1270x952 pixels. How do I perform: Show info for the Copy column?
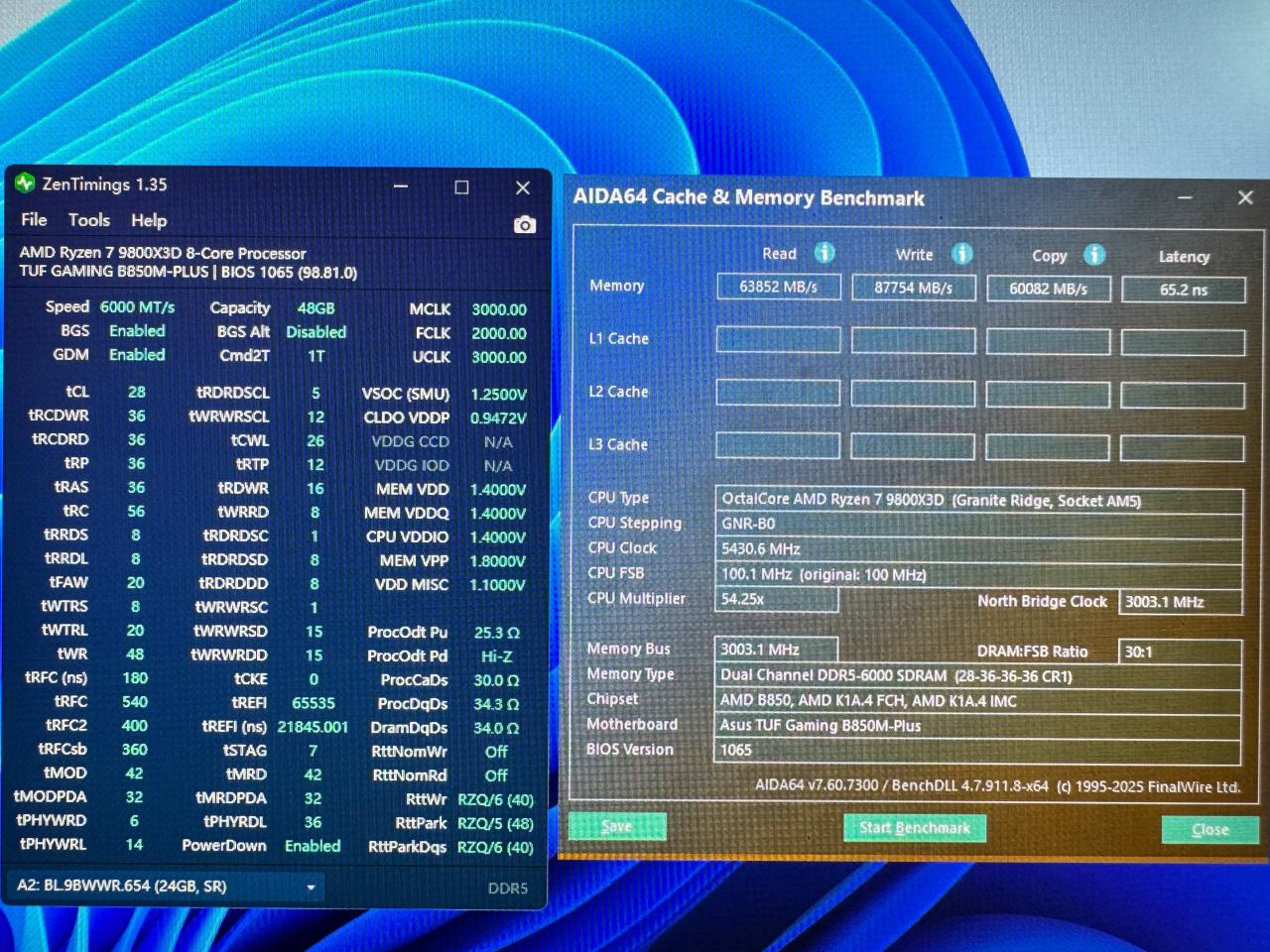pyautogui.click(x=1094, y=255)
